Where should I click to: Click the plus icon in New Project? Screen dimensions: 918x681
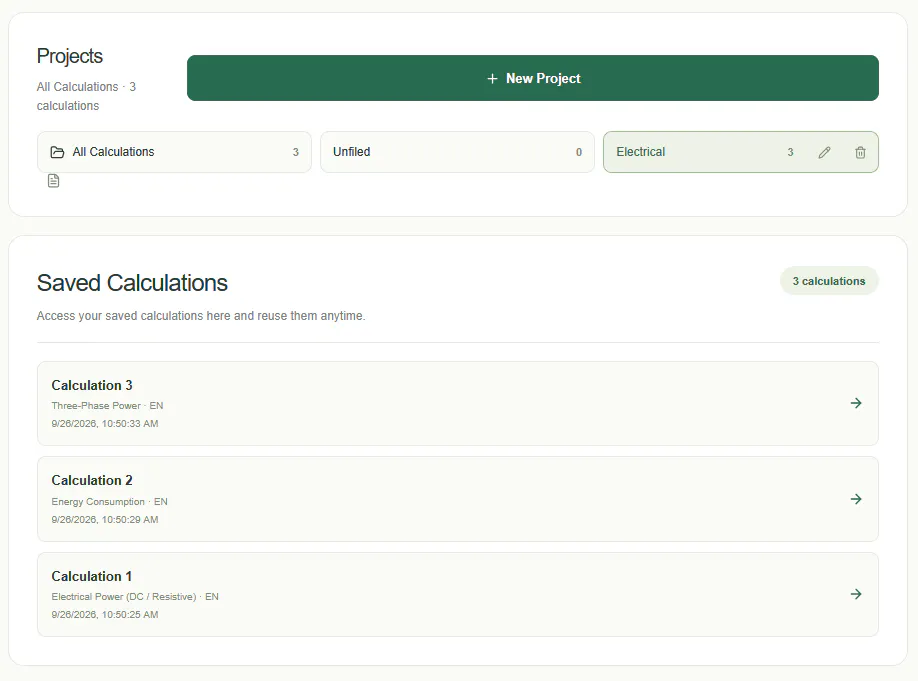point(492,78)
